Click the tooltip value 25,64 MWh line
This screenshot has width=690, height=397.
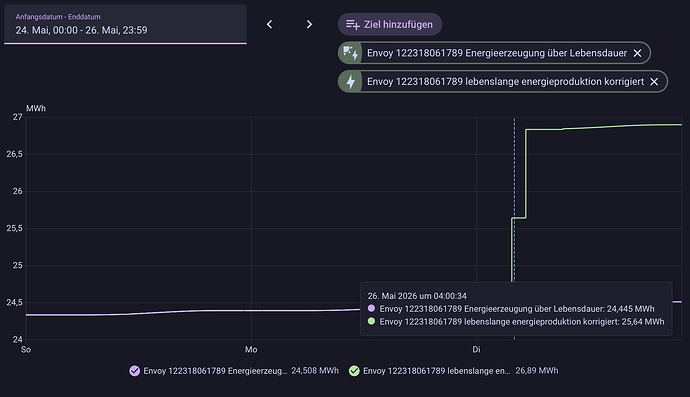522,321
